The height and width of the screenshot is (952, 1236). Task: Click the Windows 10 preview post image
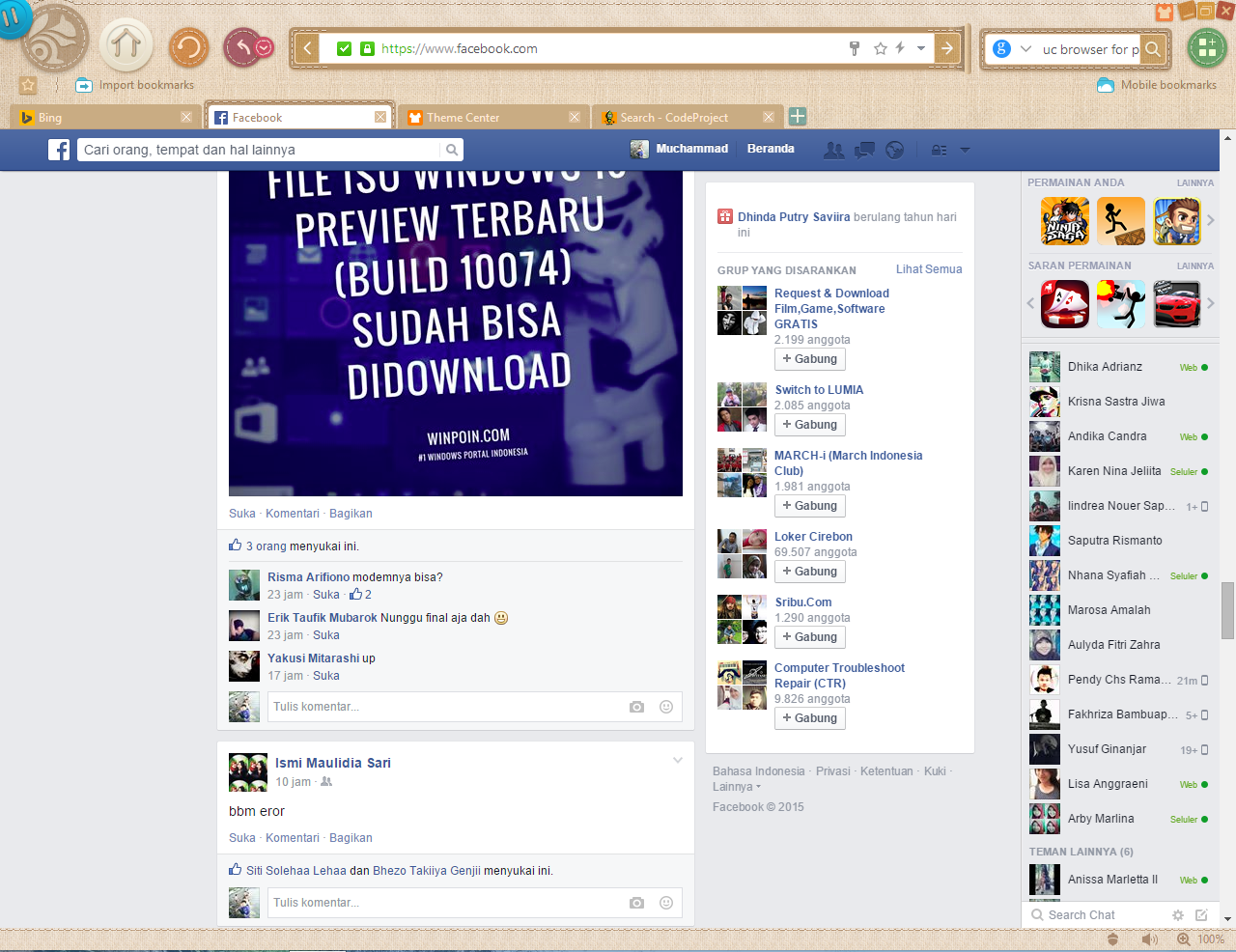(456, 333)
